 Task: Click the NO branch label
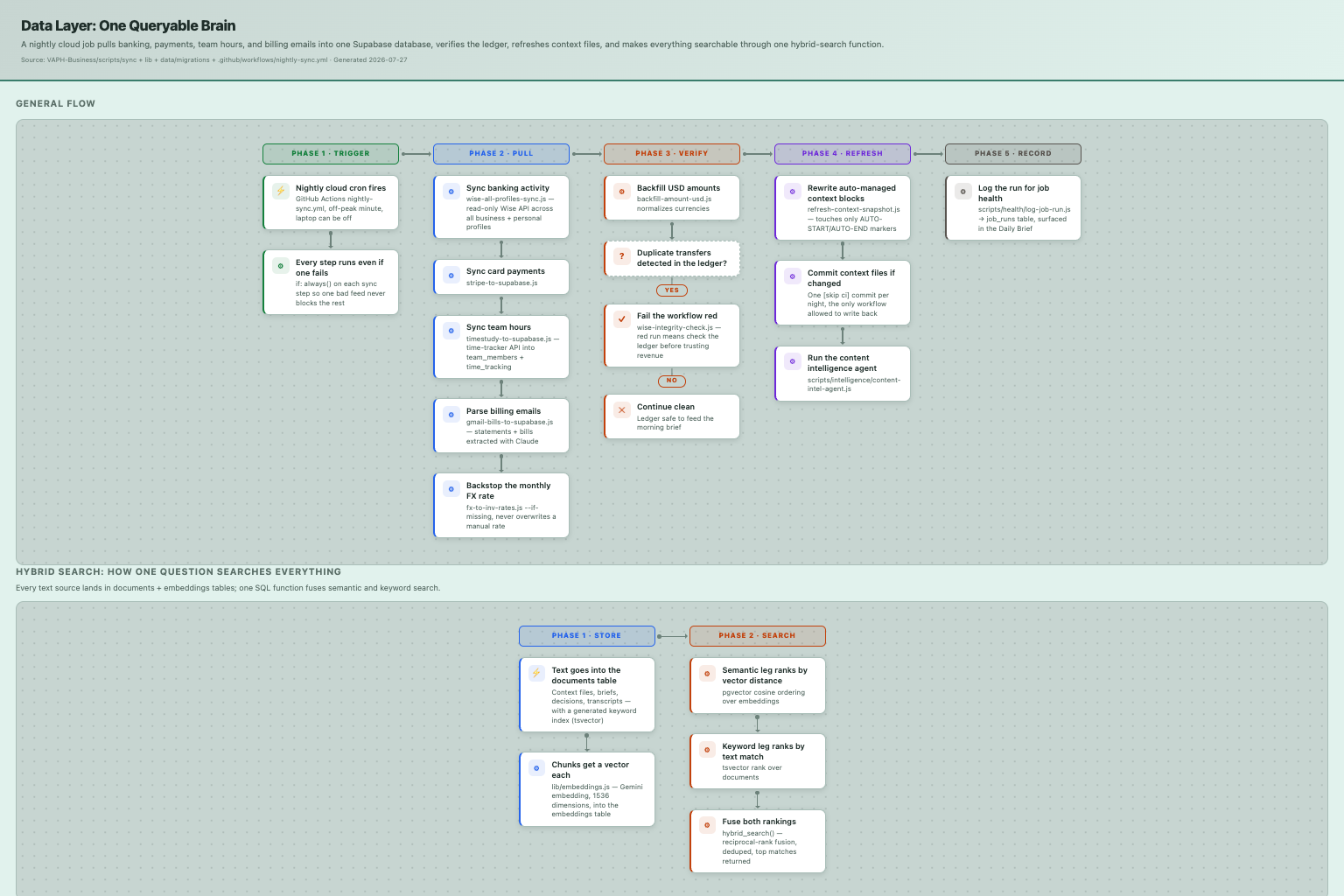point(672,381)
